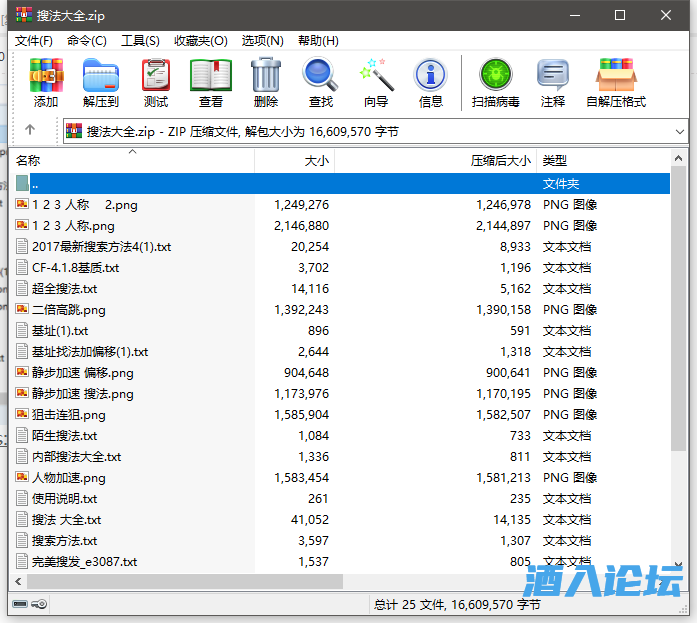Open the 文件(F) menu
This screenshot has height=623, width=697.
click(x=34, y=41)
